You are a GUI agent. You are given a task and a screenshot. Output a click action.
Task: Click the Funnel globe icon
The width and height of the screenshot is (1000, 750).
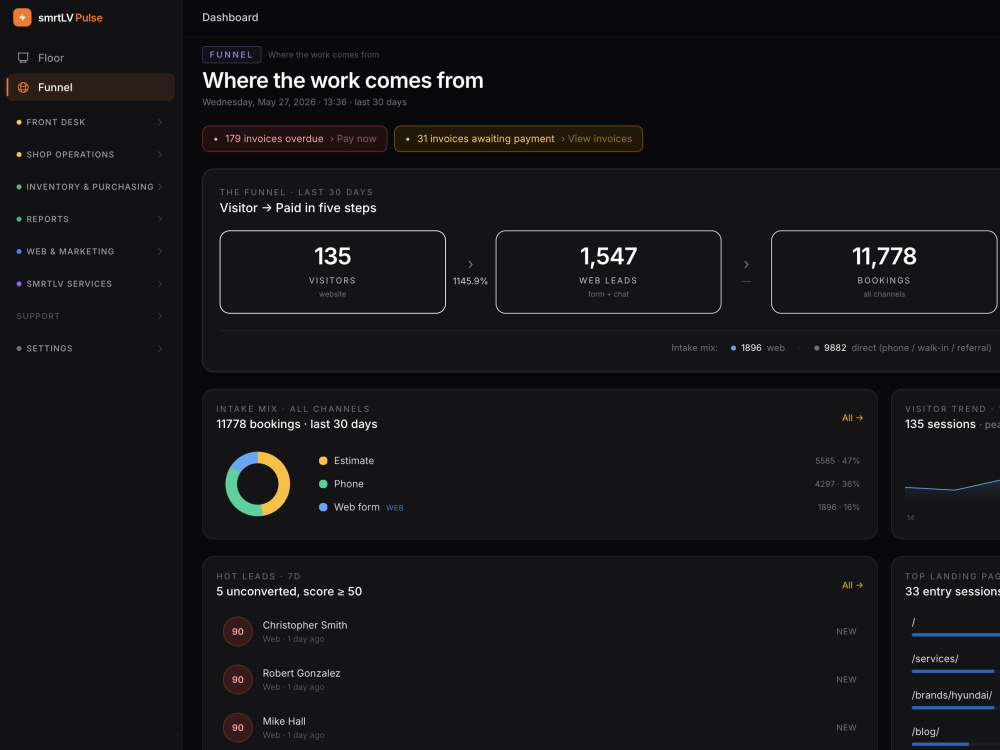point(23,87)
